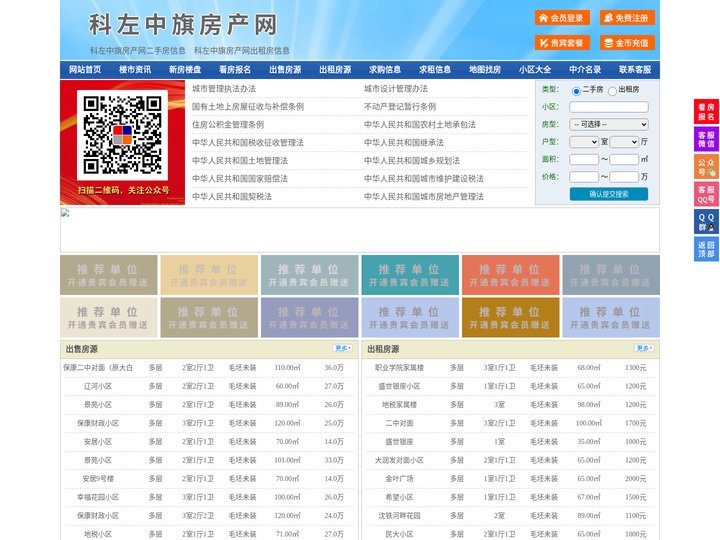This screenshot has height=540, width=720.
Task: Open the 客服QQ号 floating sidebar icon
Action: (706, 194)
